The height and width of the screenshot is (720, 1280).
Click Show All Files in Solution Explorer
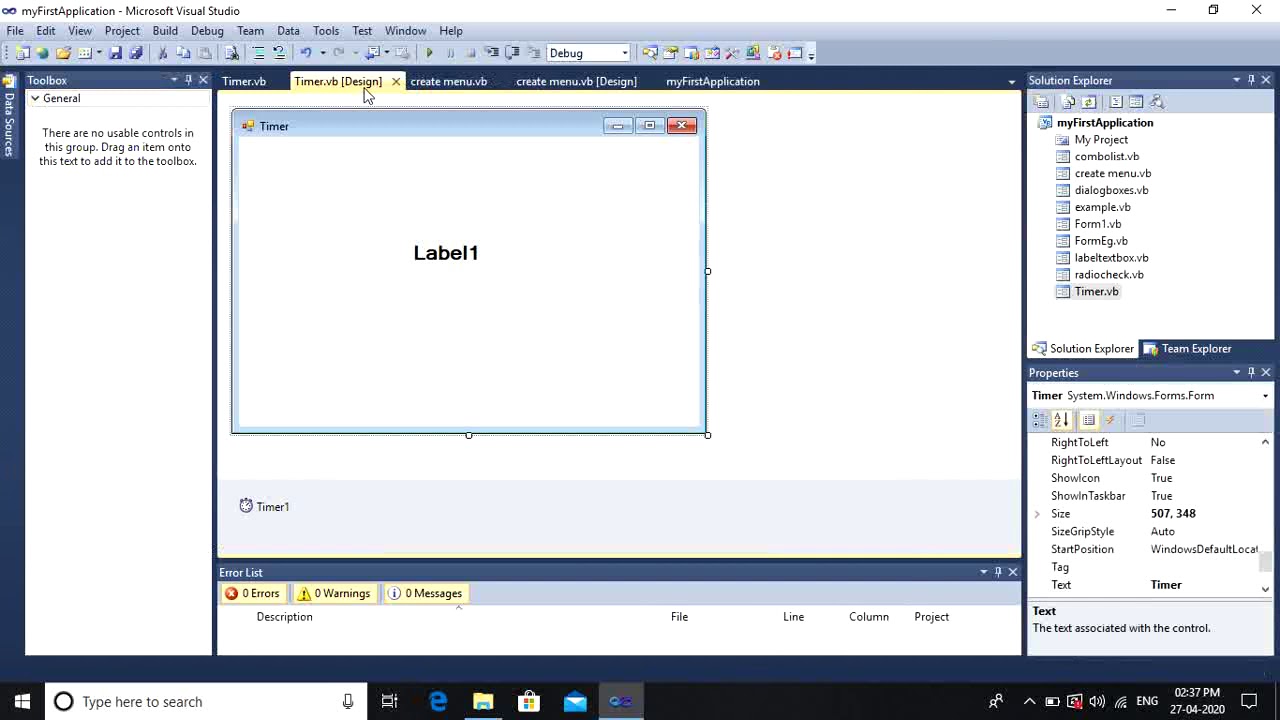pyautogui.click(x=1068, y=101)
